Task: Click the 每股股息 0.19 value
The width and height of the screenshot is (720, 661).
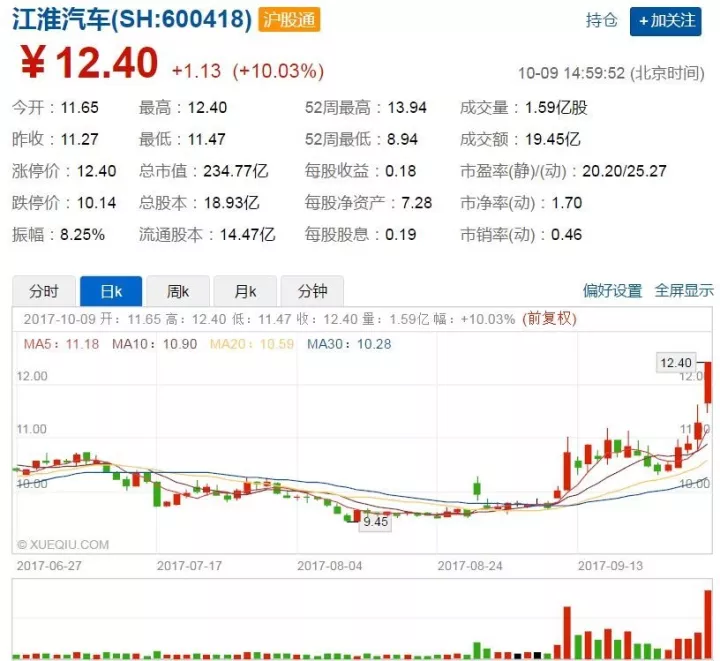Action: pos(400,235)
